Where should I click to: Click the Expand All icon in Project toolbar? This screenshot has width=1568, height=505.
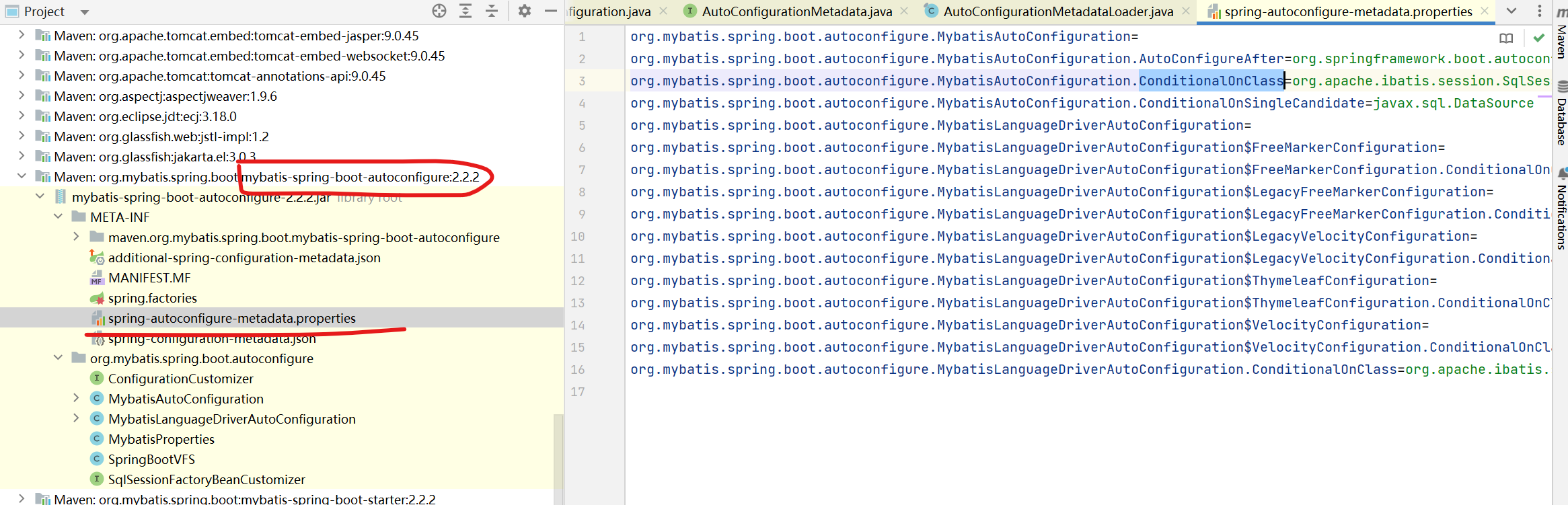(465, 11)
